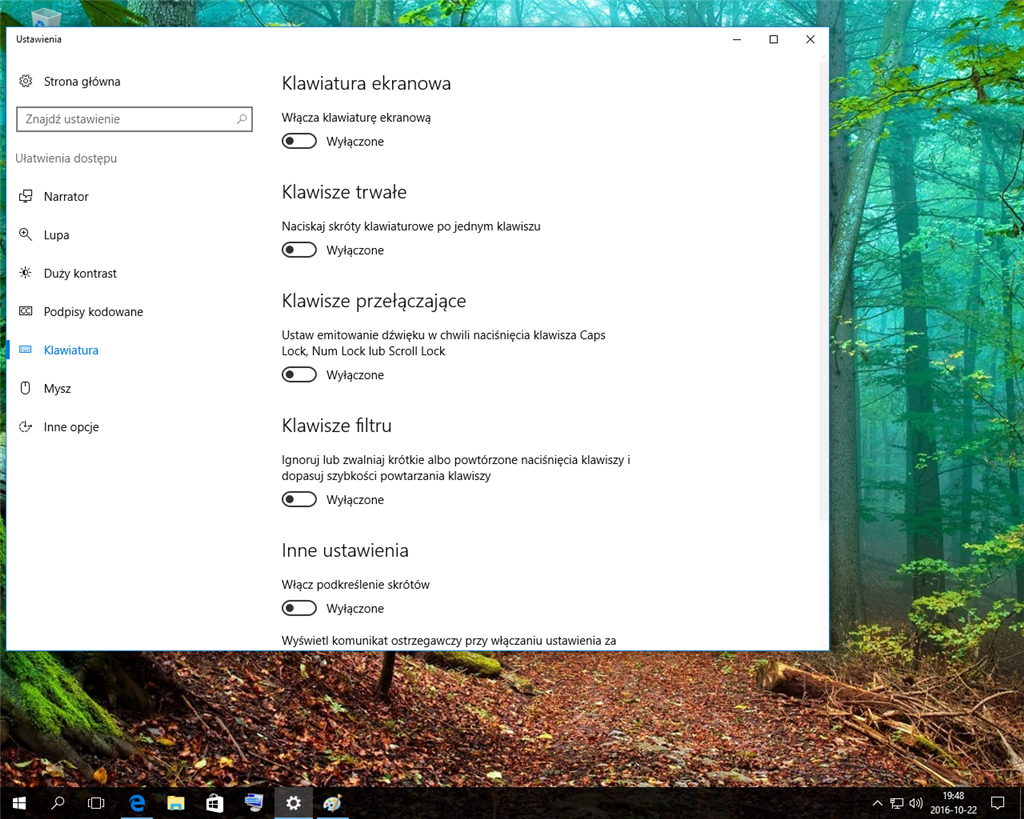The width and height of the screenshot is (1024, 819).
Task: Click 'Włącza klawiaturę ekranową' description
Action: click(x=356, y=118)
